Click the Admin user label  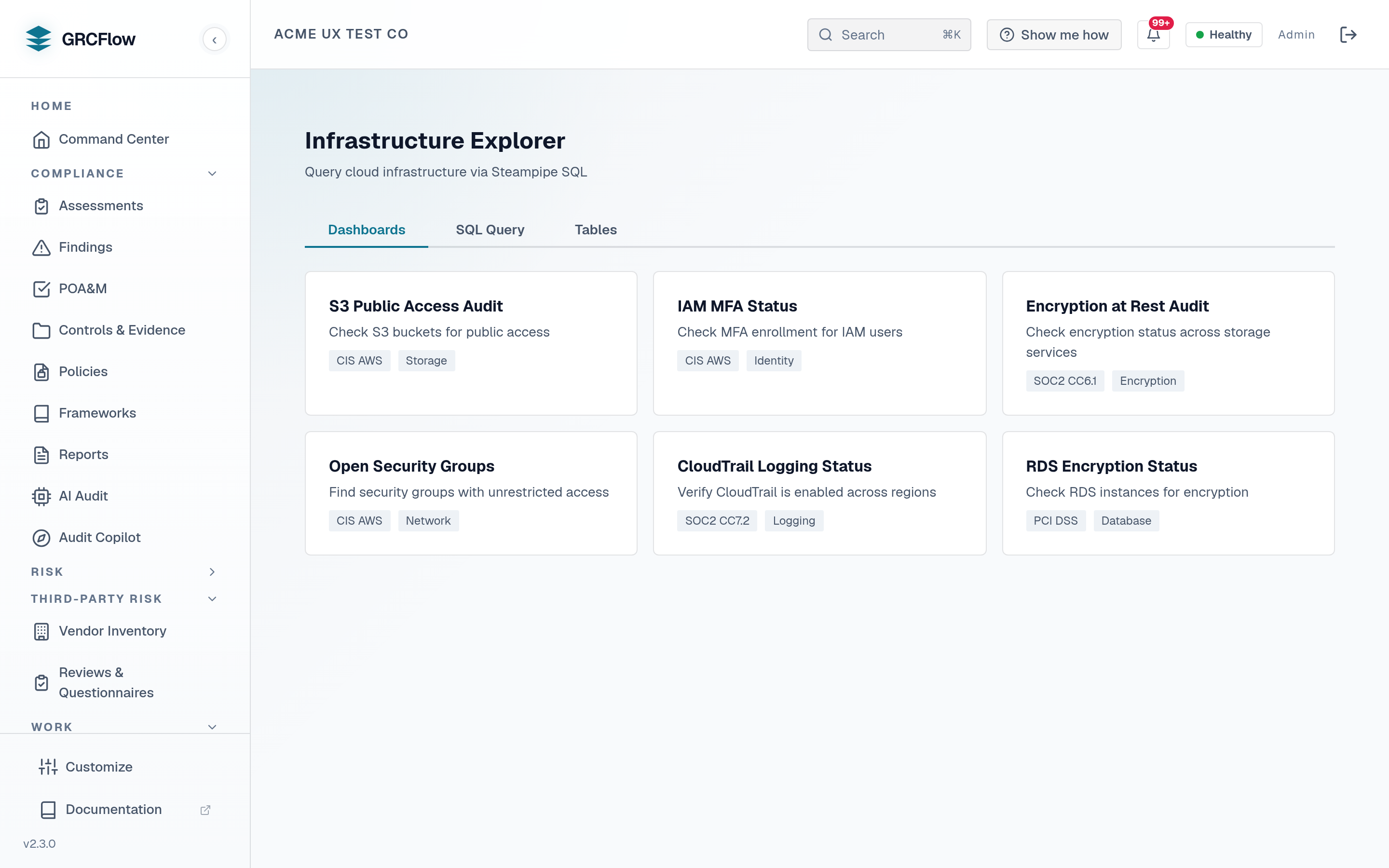click(1296, 35)
